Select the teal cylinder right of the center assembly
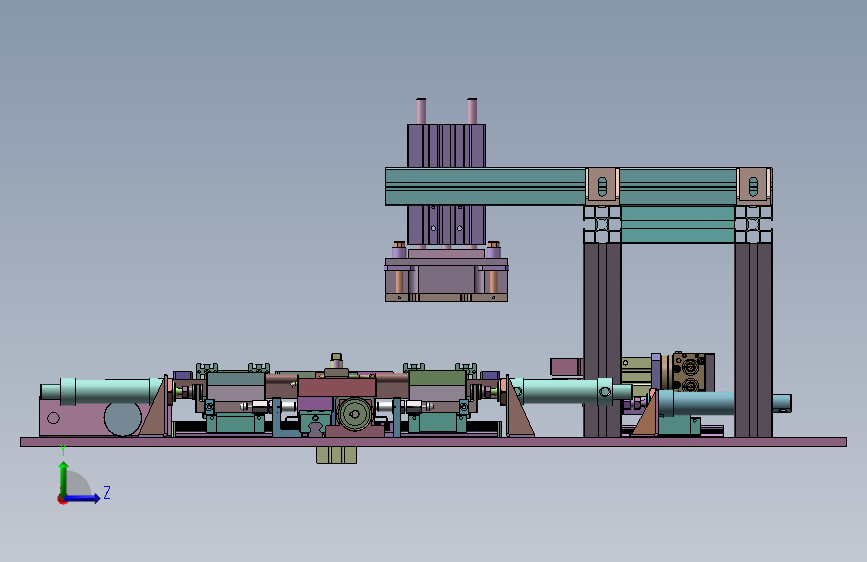This screenshot has width=867, height=562. (x=571, y=391)
